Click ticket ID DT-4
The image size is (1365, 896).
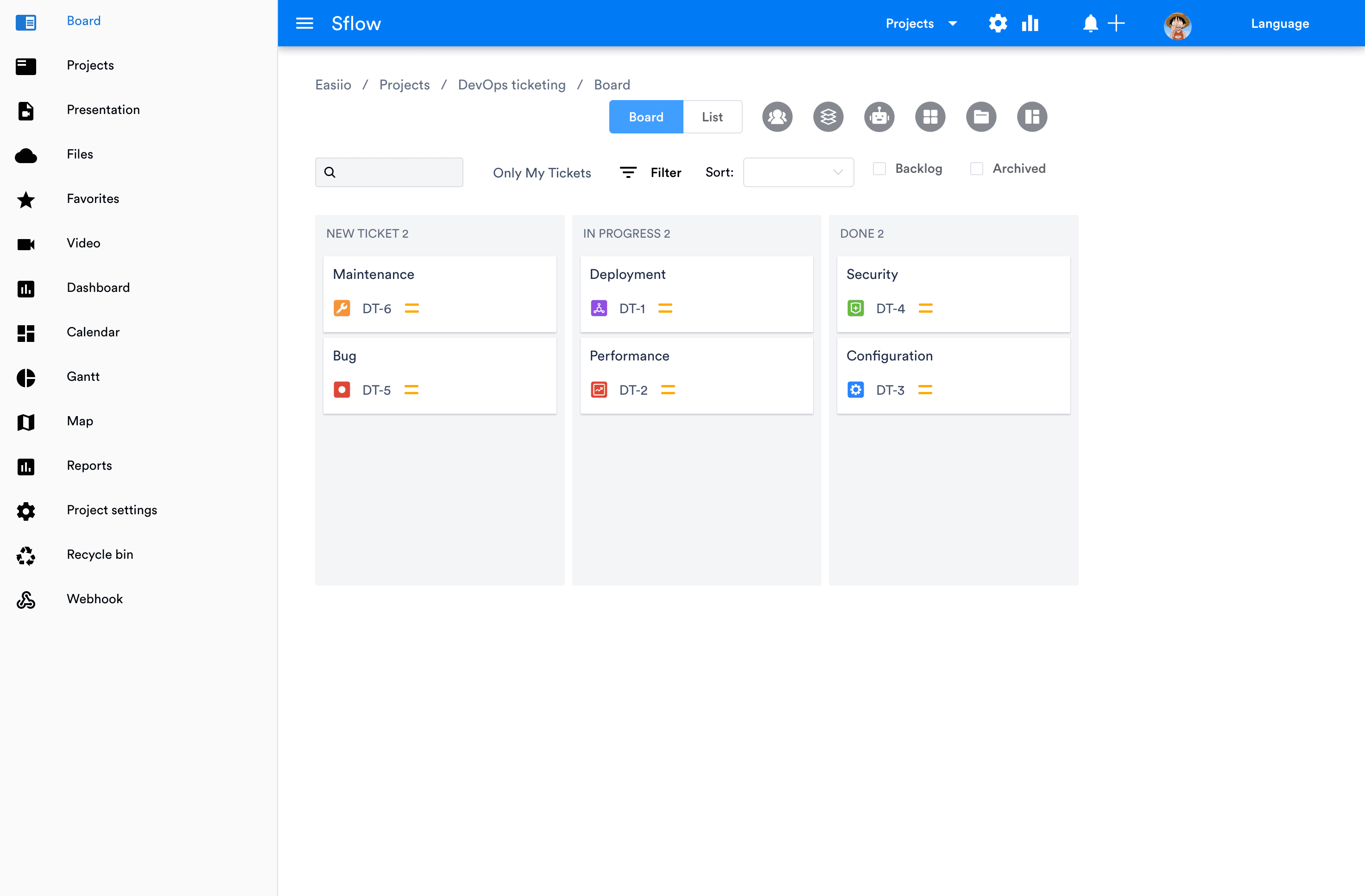point(890,309)
